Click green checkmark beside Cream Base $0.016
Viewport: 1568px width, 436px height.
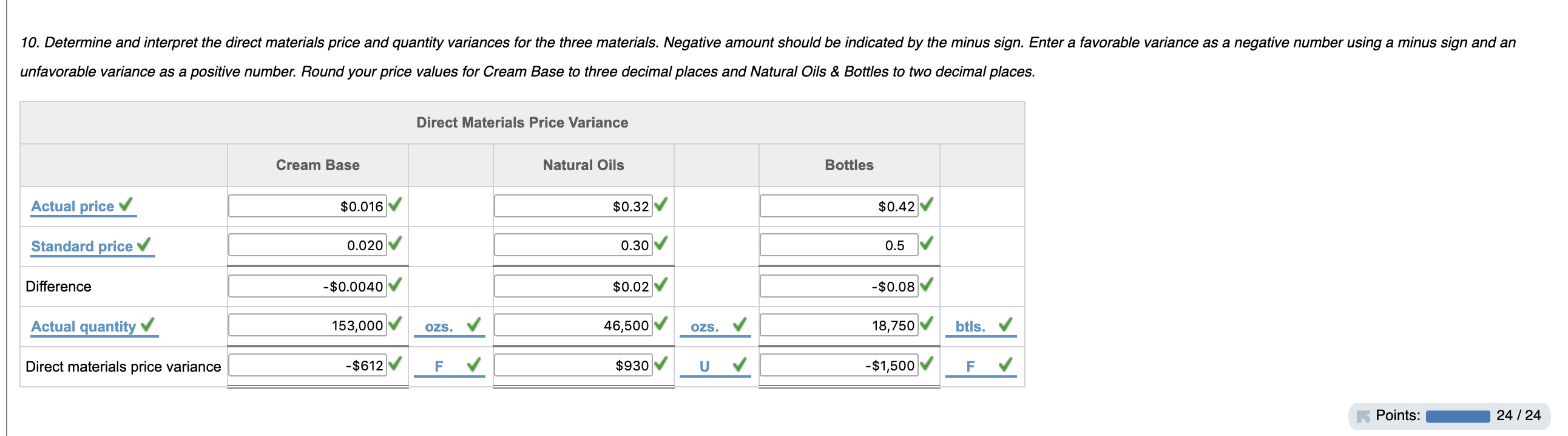click(x=395, y=205)
